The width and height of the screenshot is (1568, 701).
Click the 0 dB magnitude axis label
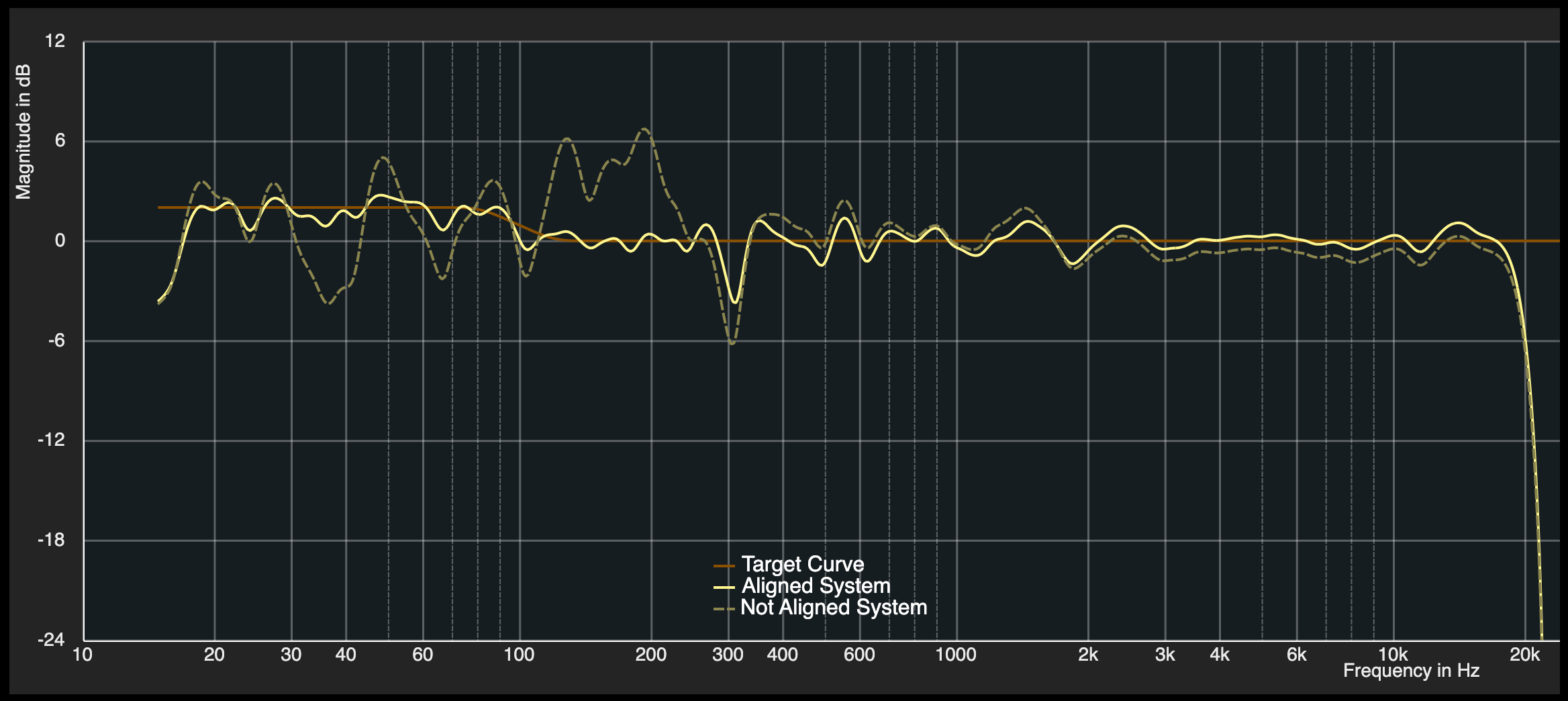point(60,241)
